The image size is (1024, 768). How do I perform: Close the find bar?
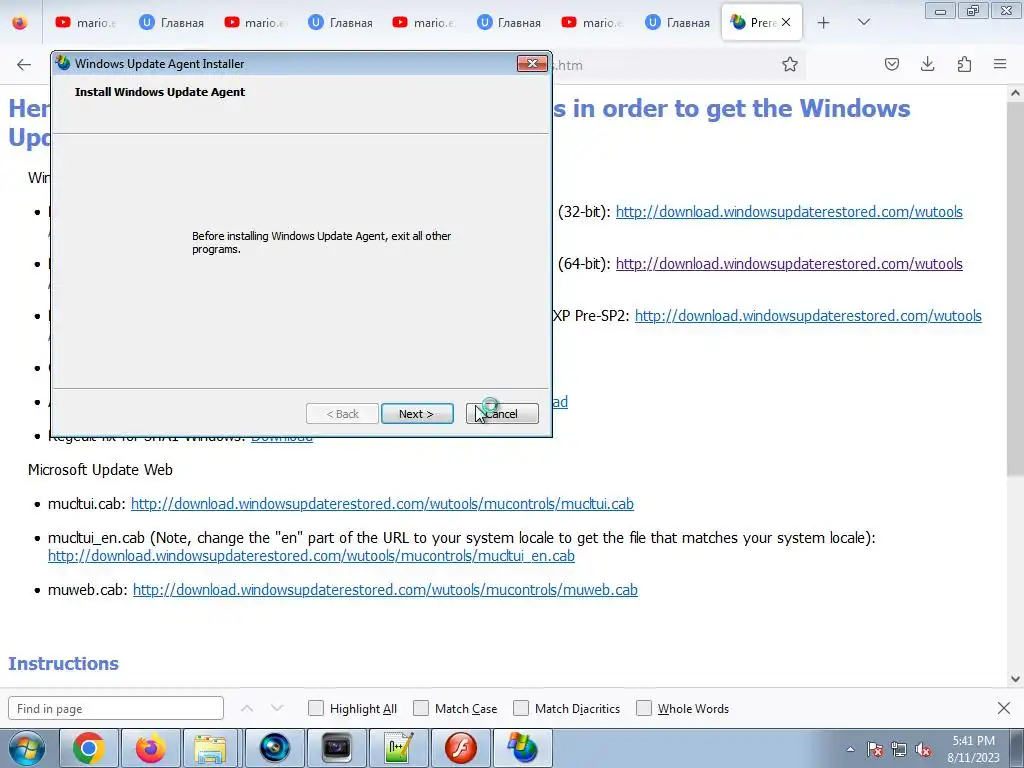[1004, 709]
